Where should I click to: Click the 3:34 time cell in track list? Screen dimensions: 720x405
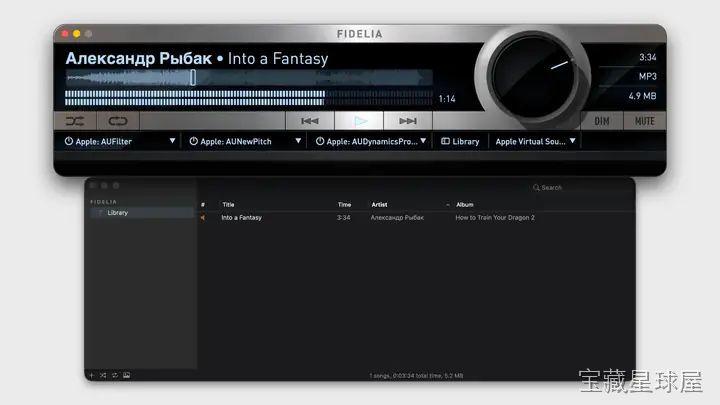point(343,218)
